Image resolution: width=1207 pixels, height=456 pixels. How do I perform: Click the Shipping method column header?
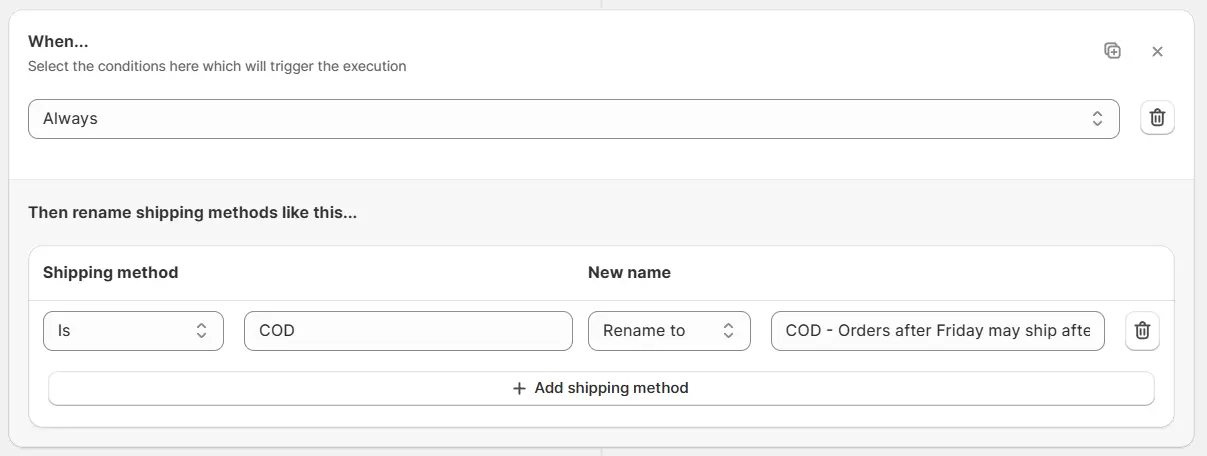coord(110,272)
